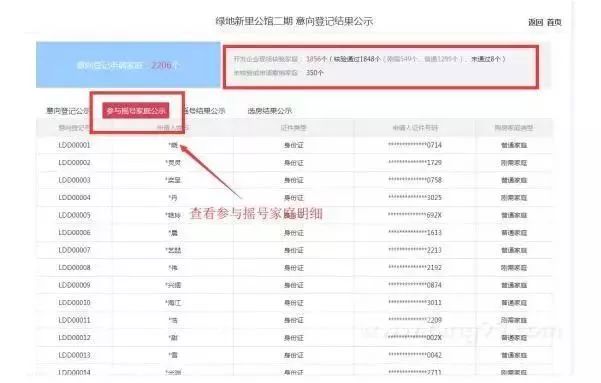This screenshot has width=601, height=383.
Task: Click the 身份证 cell in row LDD00012
Action: 294,338
